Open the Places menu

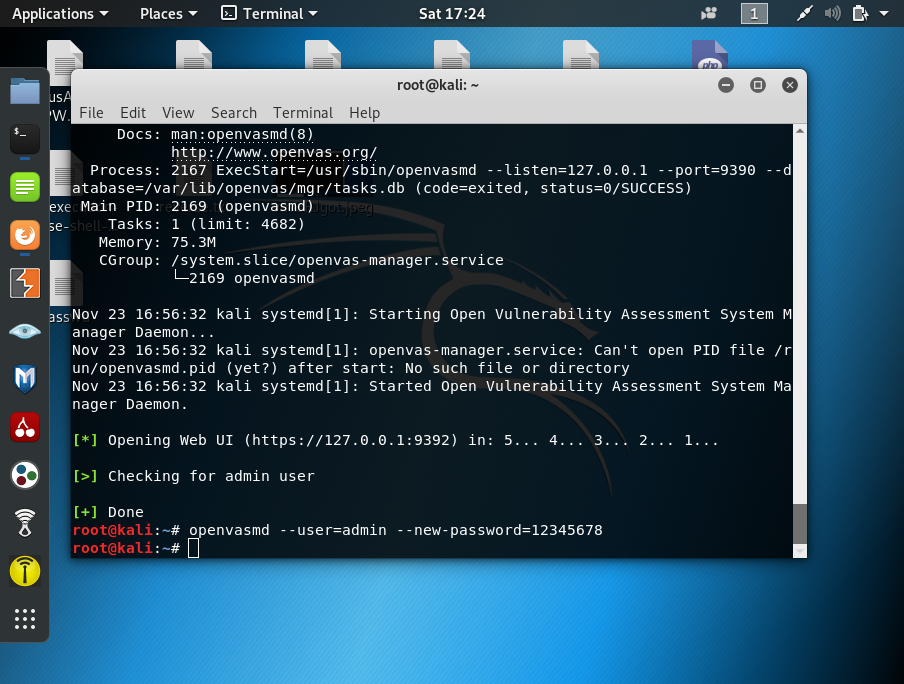coord(168,13)
